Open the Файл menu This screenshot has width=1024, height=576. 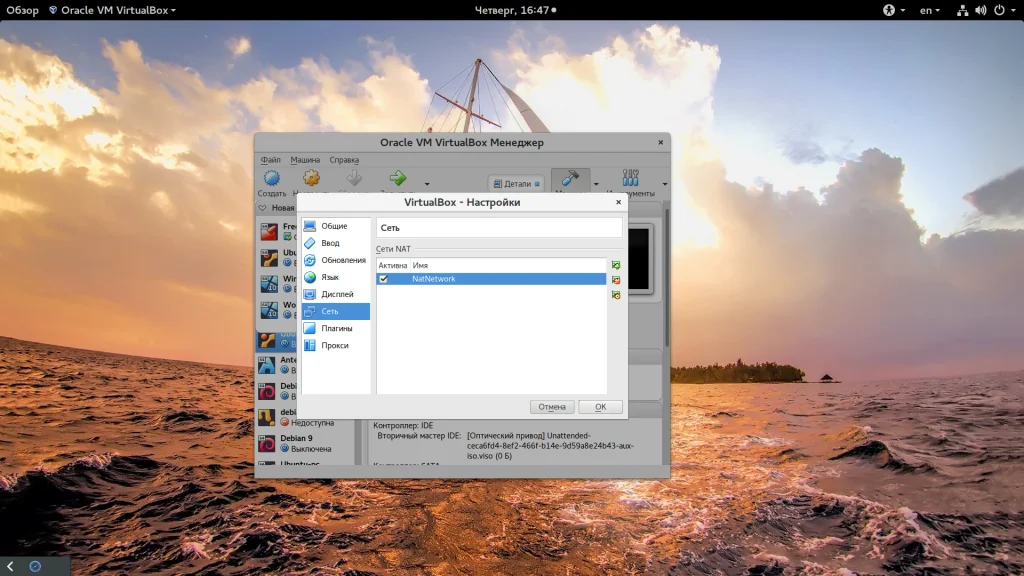270,160
